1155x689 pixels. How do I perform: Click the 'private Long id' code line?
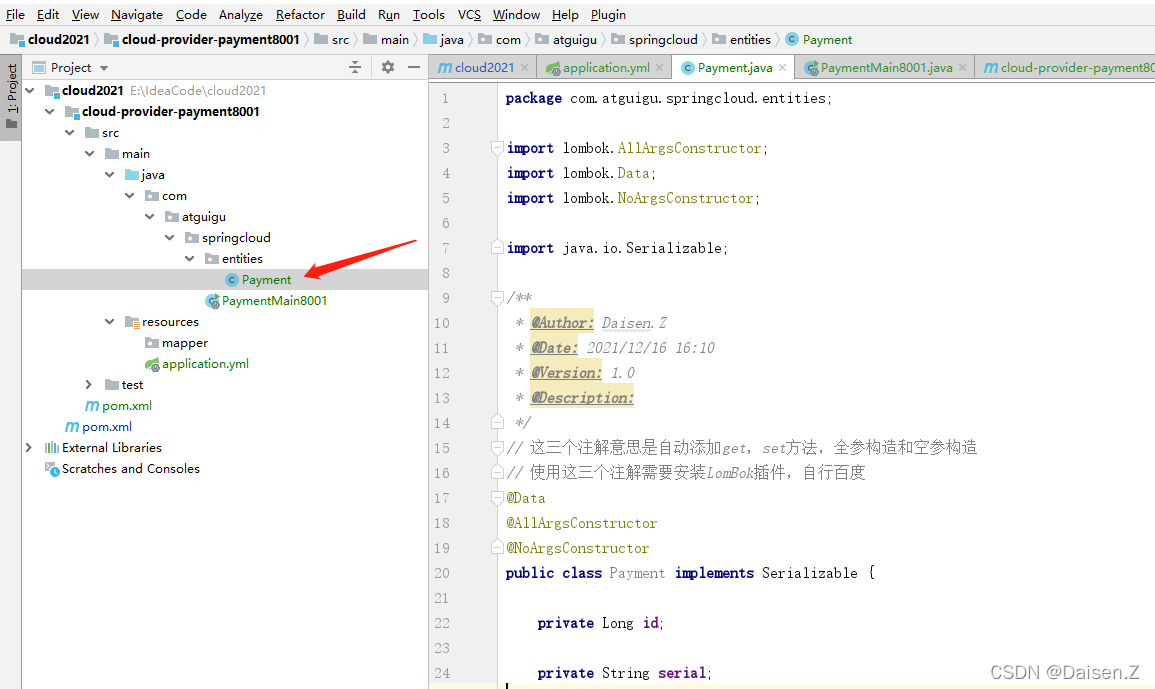pyautogui.click(x=600, y=623)
